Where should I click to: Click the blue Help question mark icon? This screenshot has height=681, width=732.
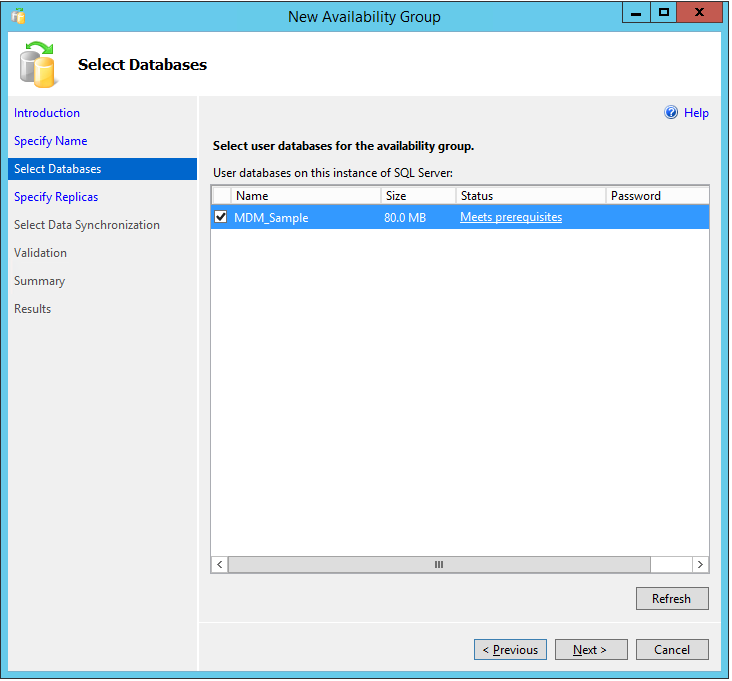pyautogui.click(x=671, y=112)
